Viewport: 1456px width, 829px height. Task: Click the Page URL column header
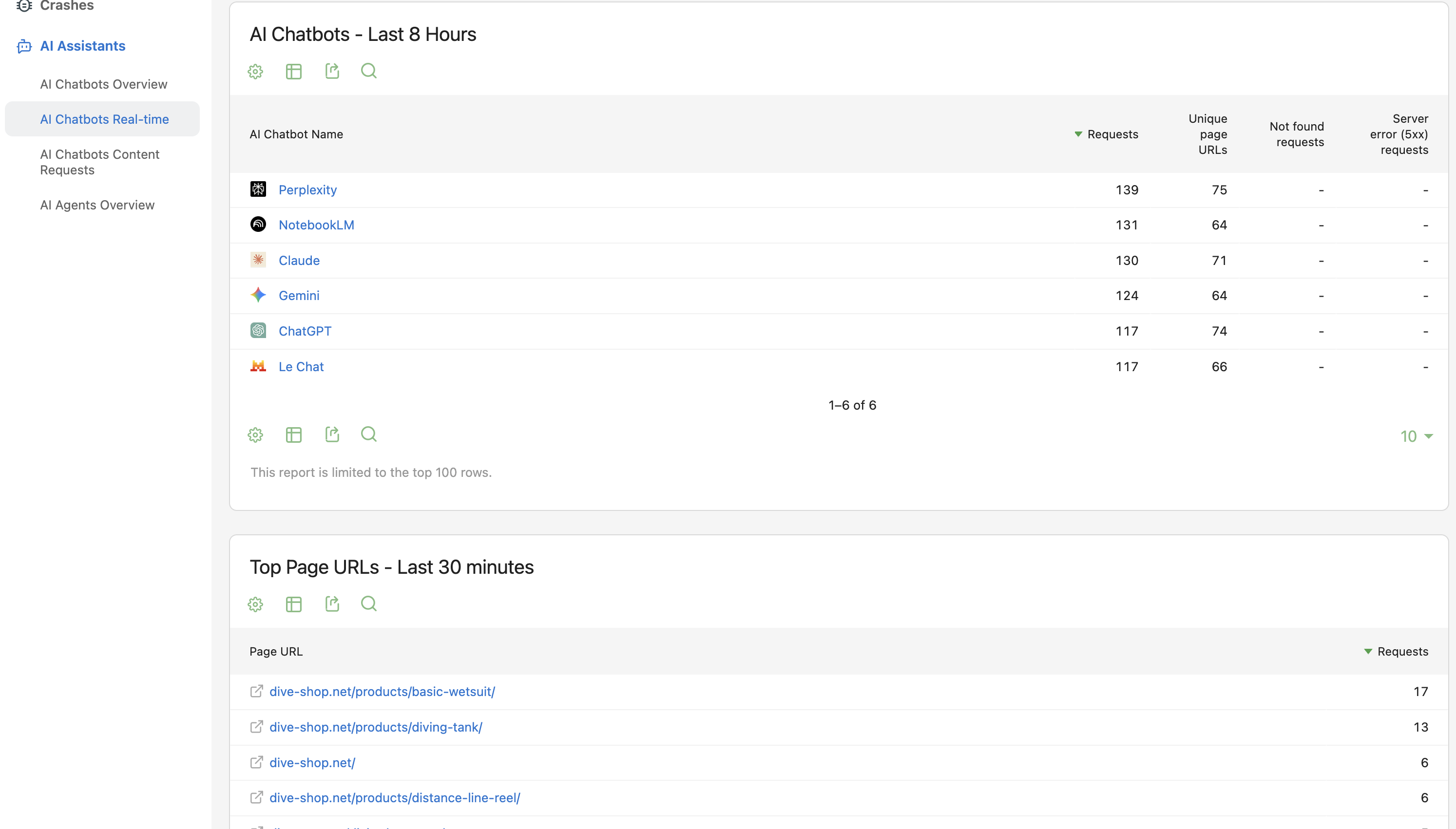276,651
